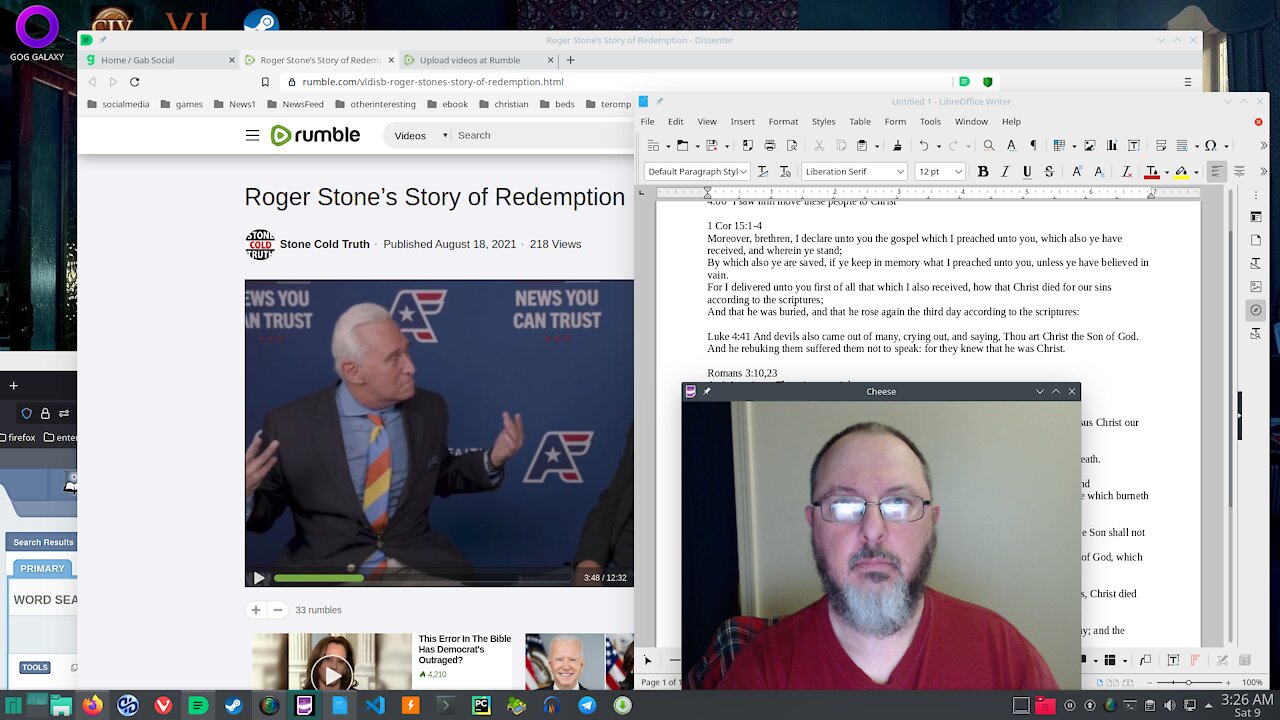This screenshot has width=1280, height=720.
Task: Enable Align Left in Writer
Action: click(x=1216, y=172)
